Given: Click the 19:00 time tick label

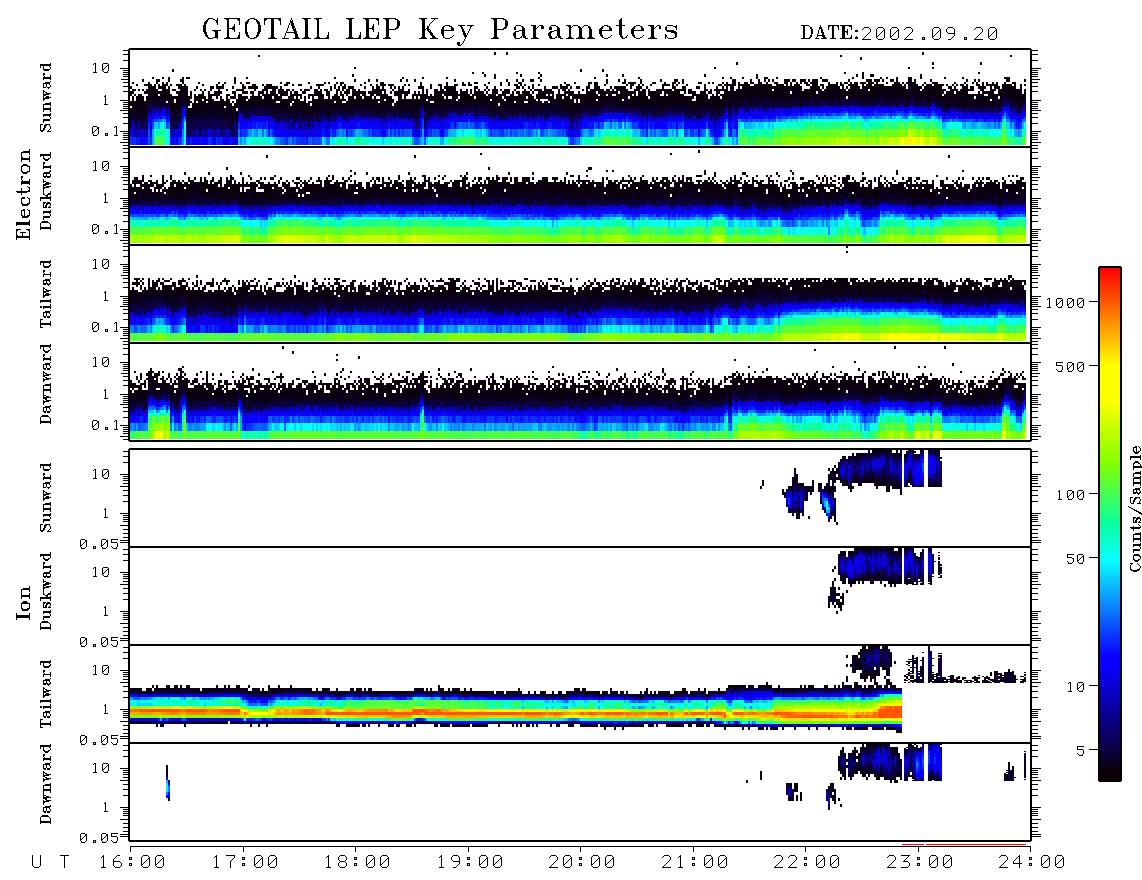Looking at the screenshot, I should pyautogui.click(x=470, y=863).
